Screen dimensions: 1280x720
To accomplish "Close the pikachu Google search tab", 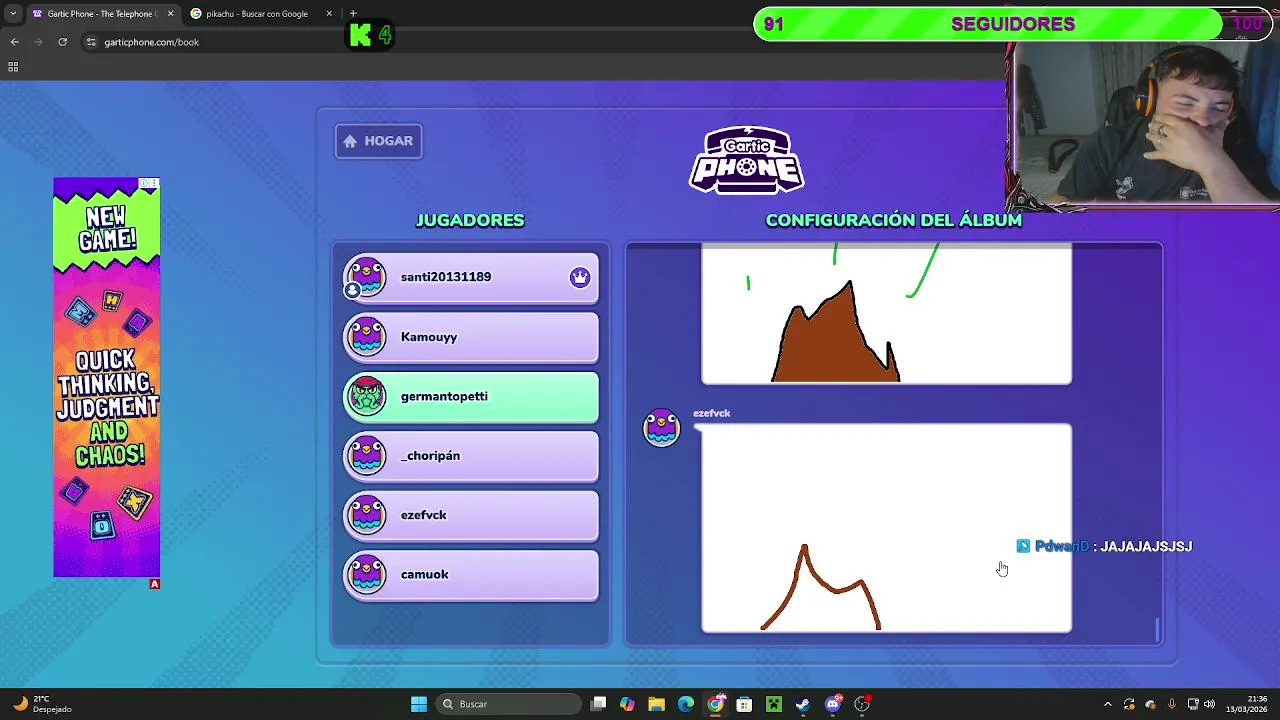I will pyautogui.click(x=330, y=14).
